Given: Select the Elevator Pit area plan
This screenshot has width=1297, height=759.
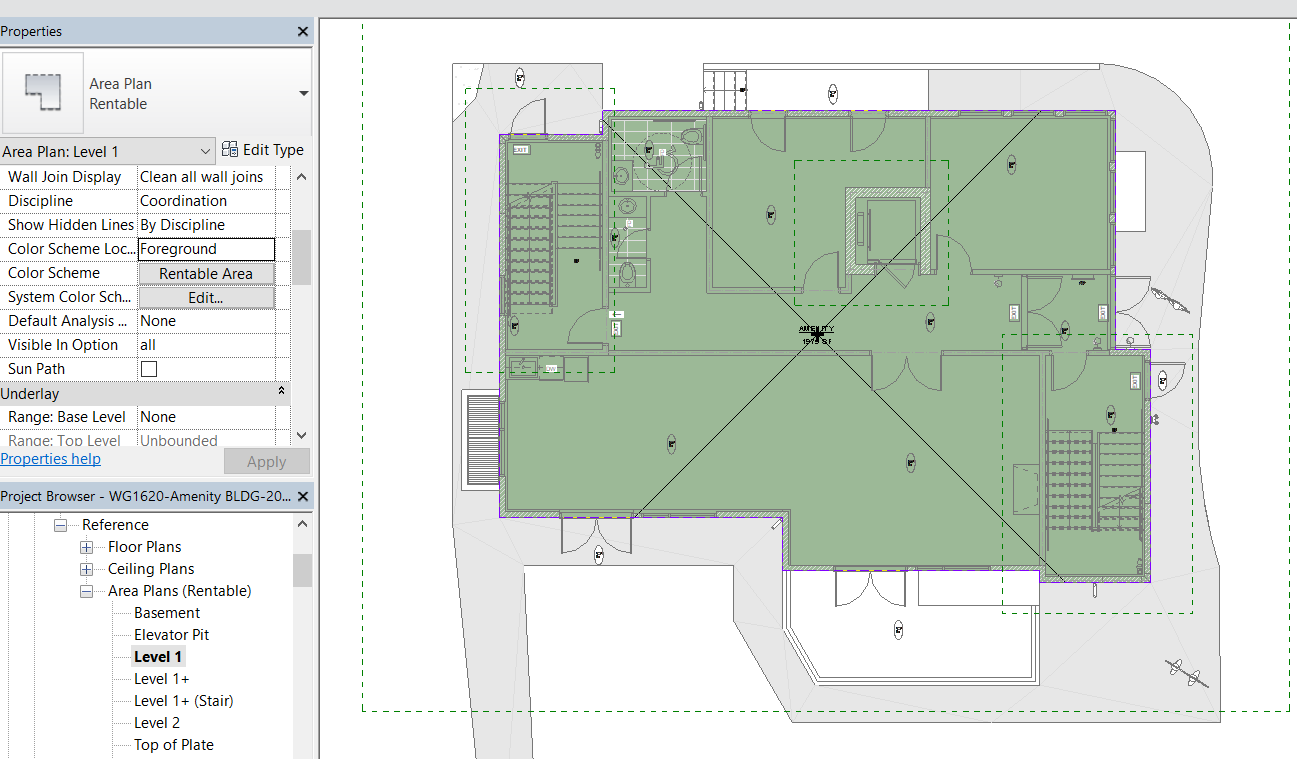Looking at the screenshot, I should (171, 634).
